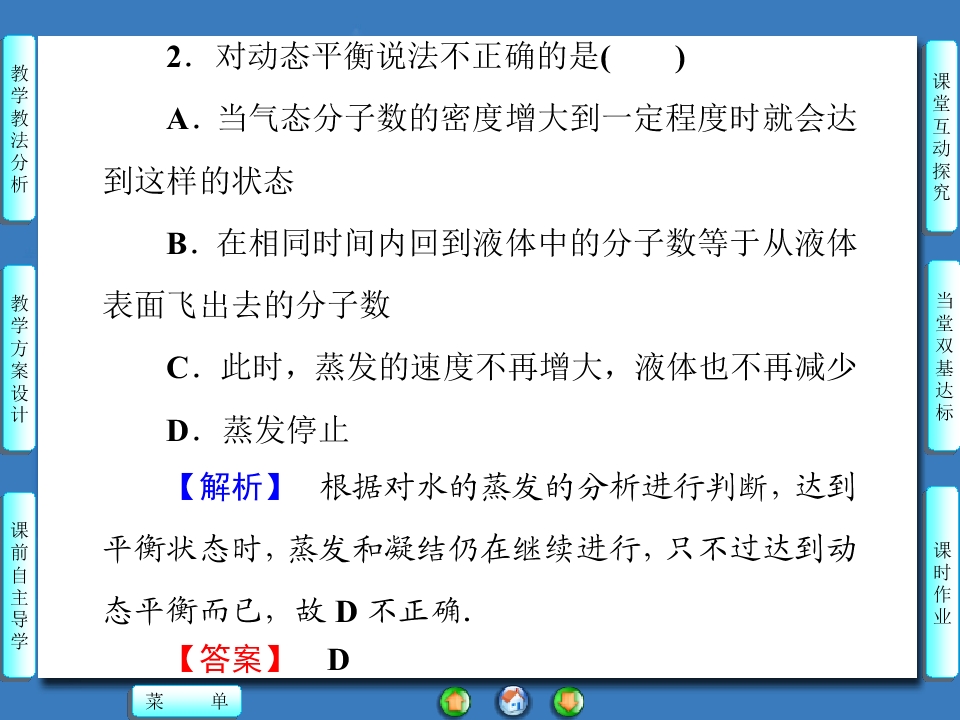Click the green down arrow navigation icon
Viewport: 960px width, 720px height.
tap(568, 701)
